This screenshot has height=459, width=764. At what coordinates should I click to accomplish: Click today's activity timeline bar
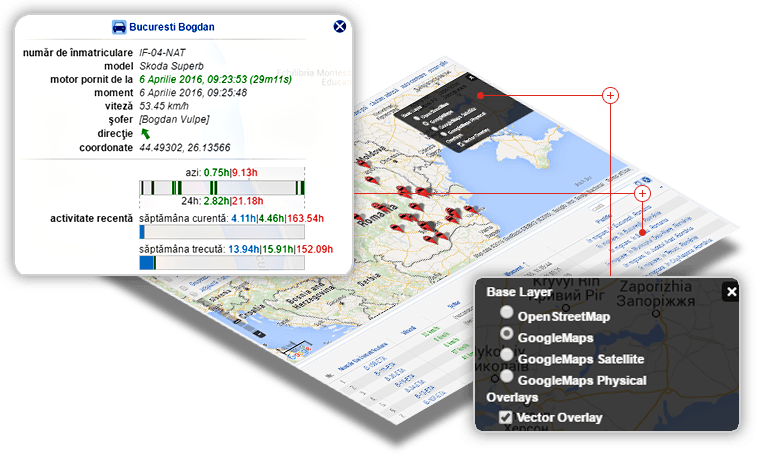222,187
